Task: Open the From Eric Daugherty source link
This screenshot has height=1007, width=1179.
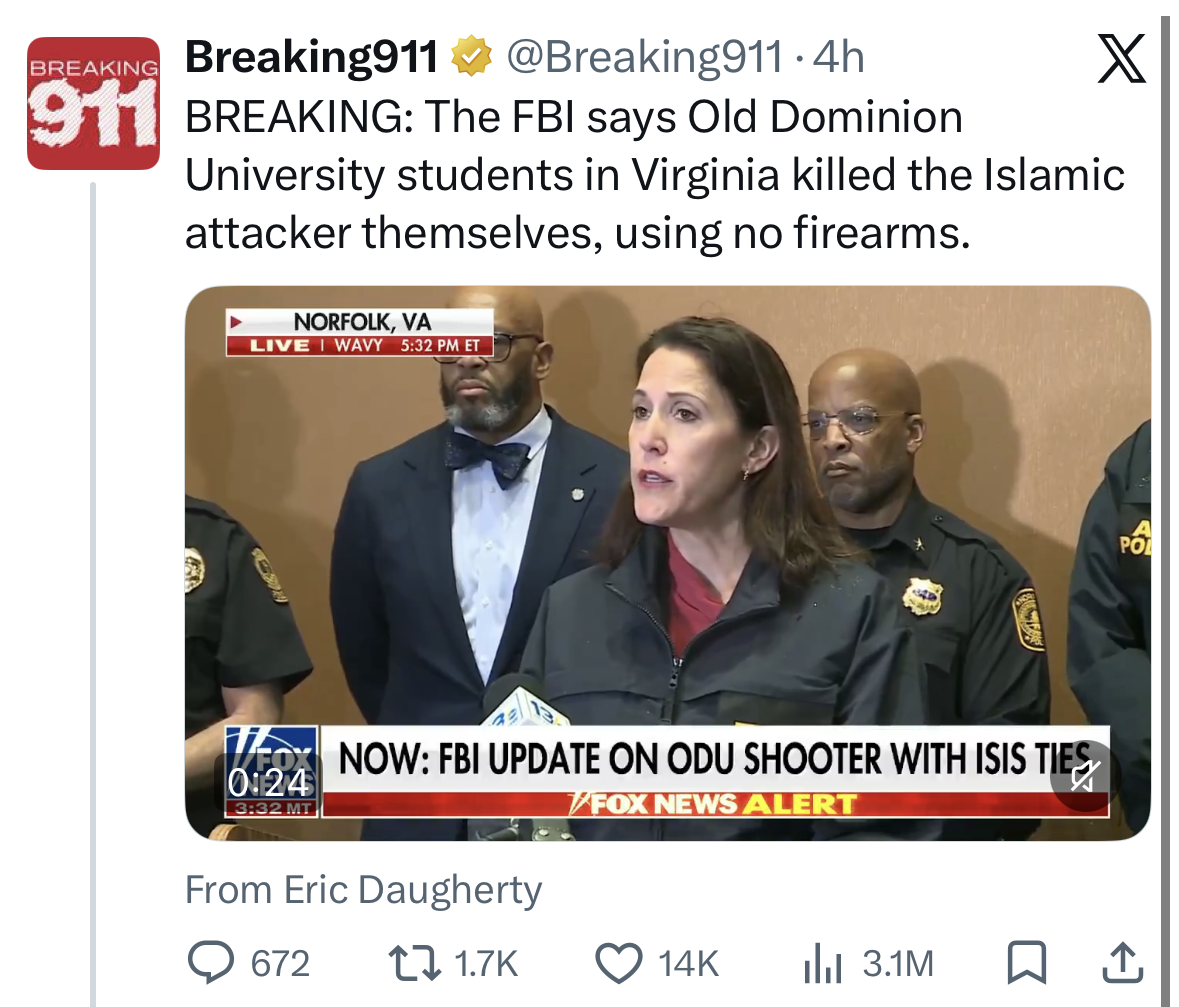Action: [x=364, y=890]
